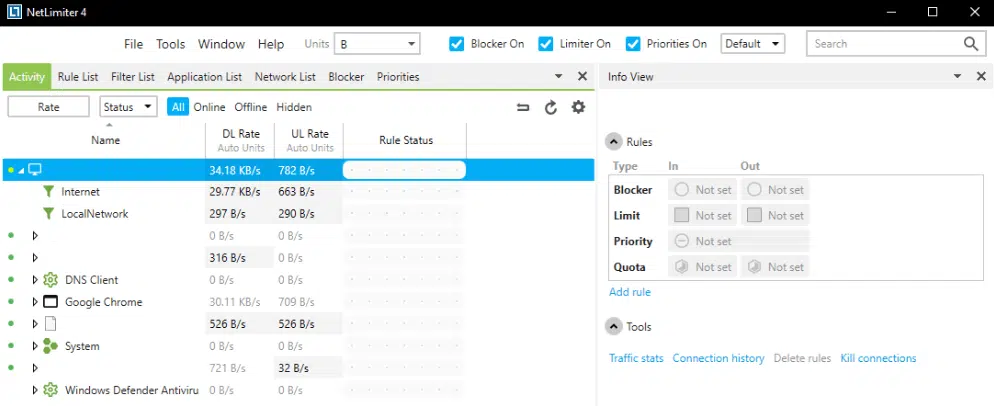Switch to Network List tab
This screenshot has height=406, width=994.
(285, 77)
